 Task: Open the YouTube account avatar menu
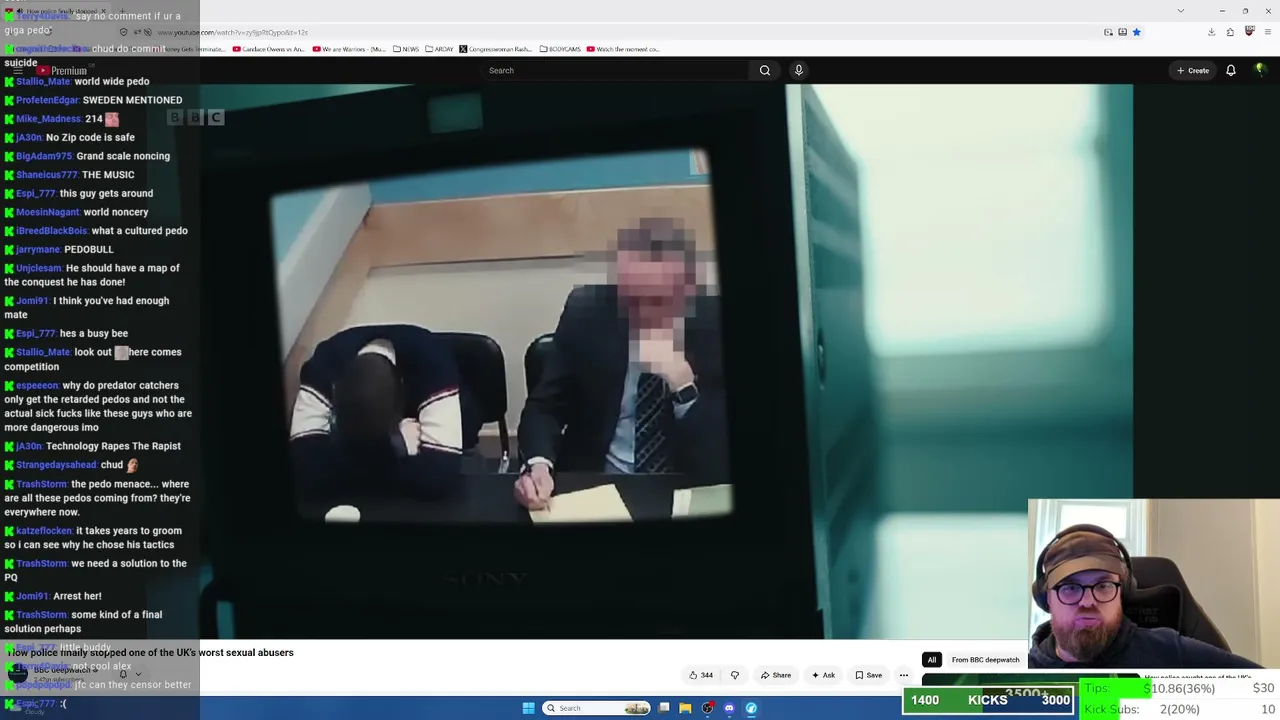[x=1260, y=70]
